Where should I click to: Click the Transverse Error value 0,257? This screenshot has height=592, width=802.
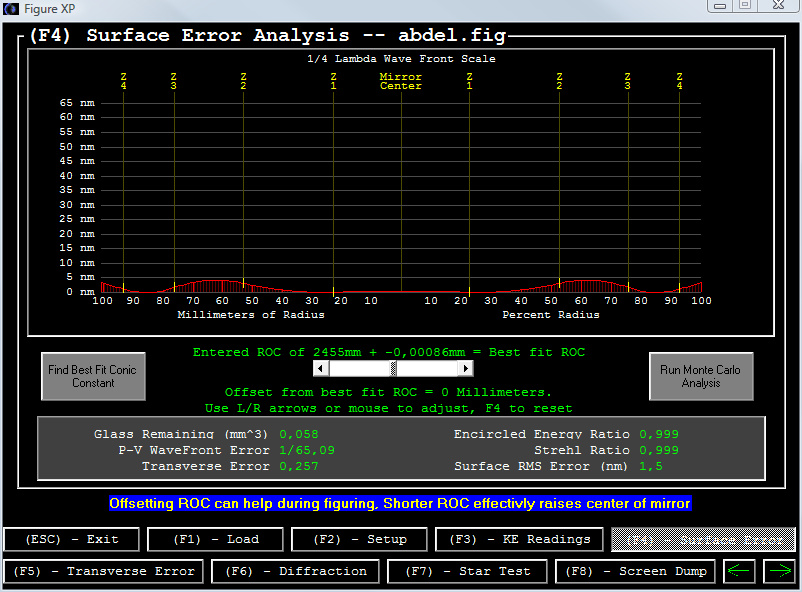tap(299, 466)
